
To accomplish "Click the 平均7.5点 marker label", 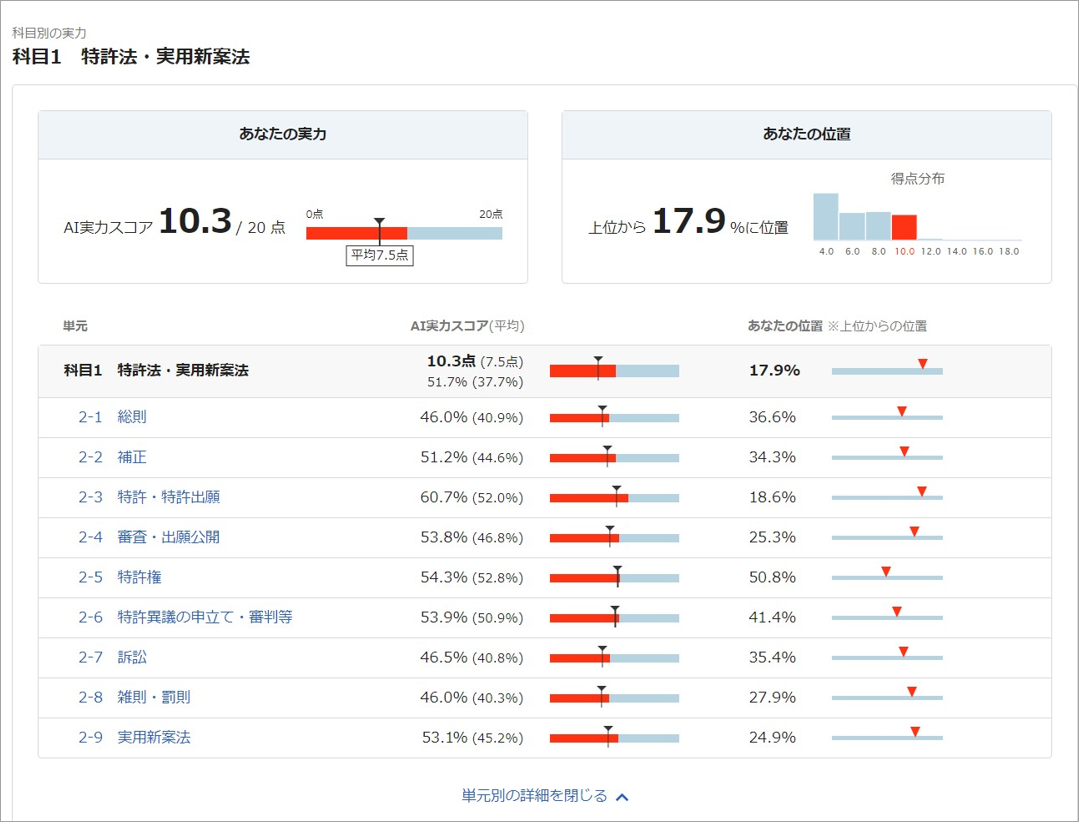I will click(x=380, y=255).
